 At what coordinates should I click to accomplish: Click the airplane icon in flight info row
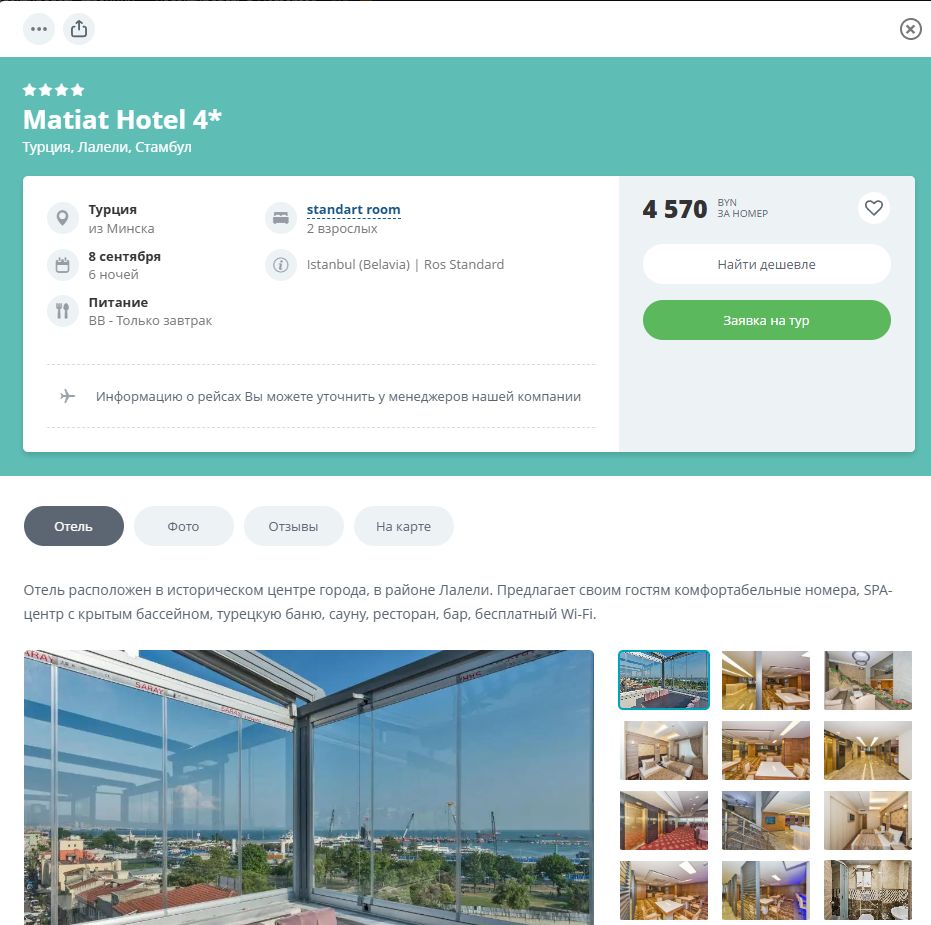(x=68, y=396)
